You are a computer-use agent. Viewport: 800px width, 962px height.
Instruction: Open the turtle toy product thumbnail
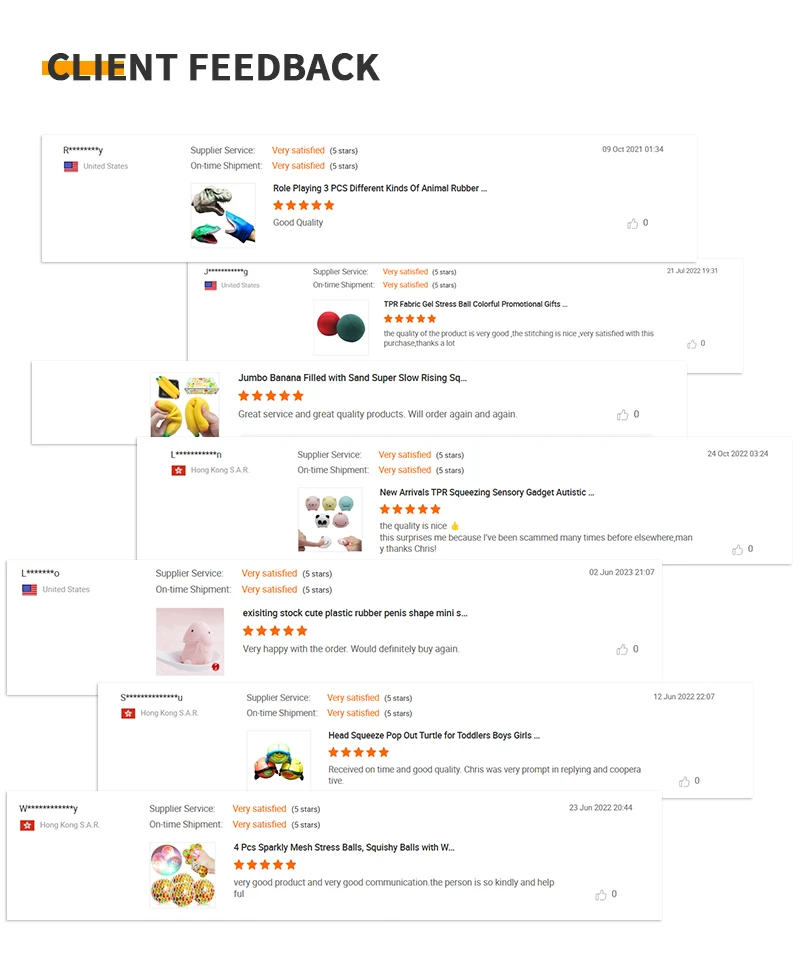(x=278, y=758)
